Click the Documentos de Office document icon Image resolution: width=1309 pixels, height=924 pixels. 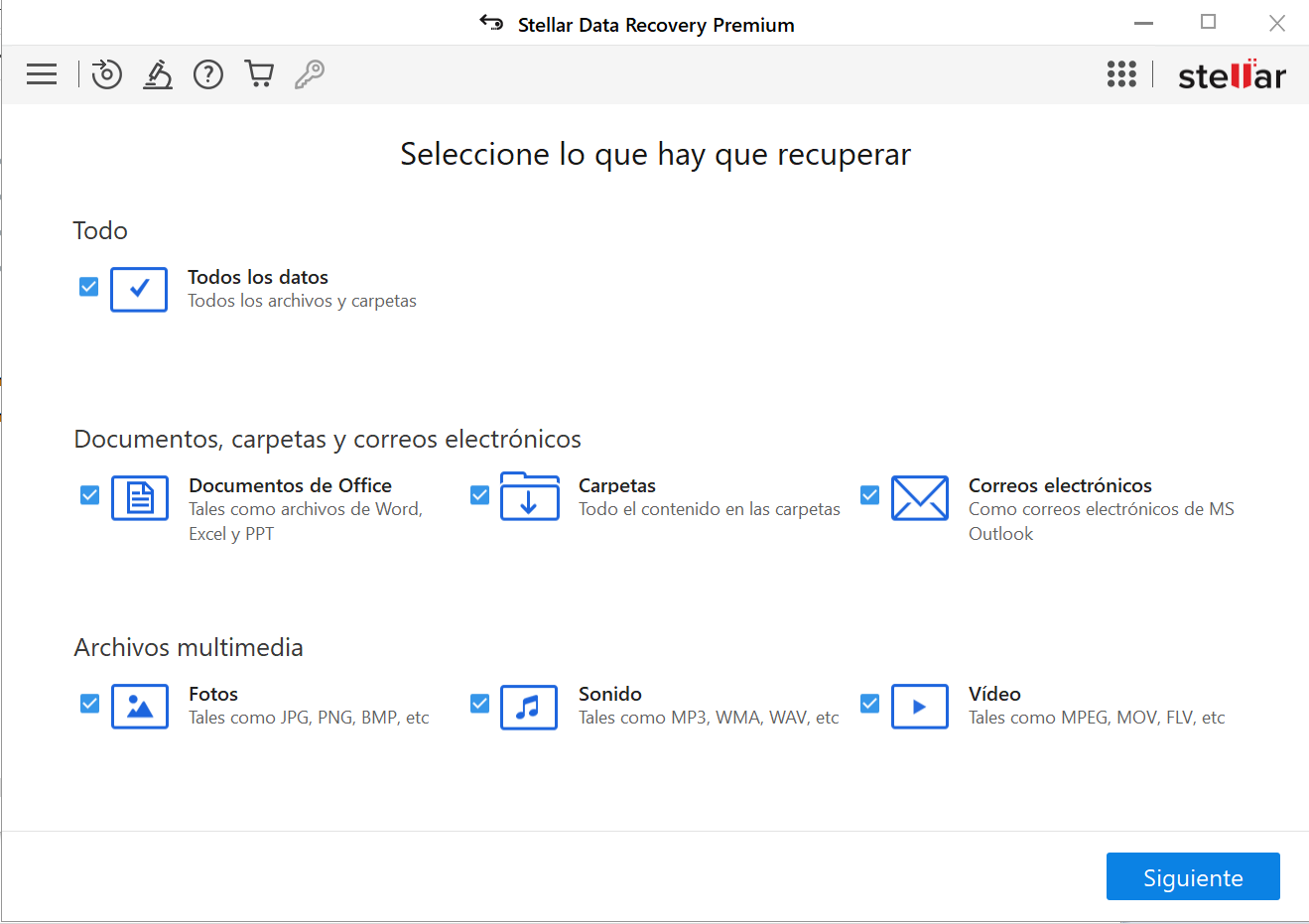pos(139,497)
